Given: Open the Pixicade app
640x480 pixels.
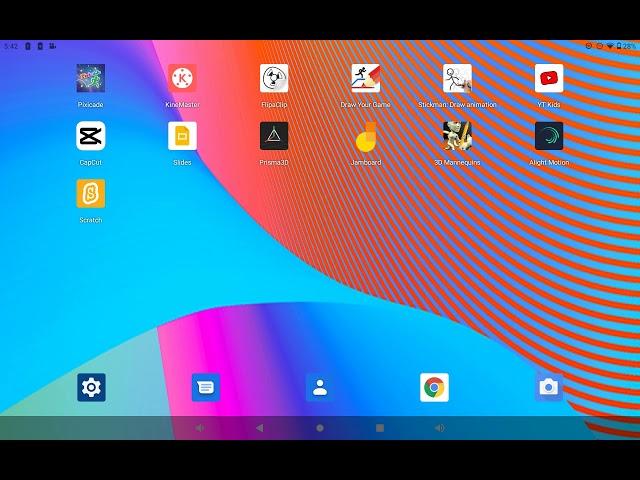Looking at the screenshot, I should [91, 78].
